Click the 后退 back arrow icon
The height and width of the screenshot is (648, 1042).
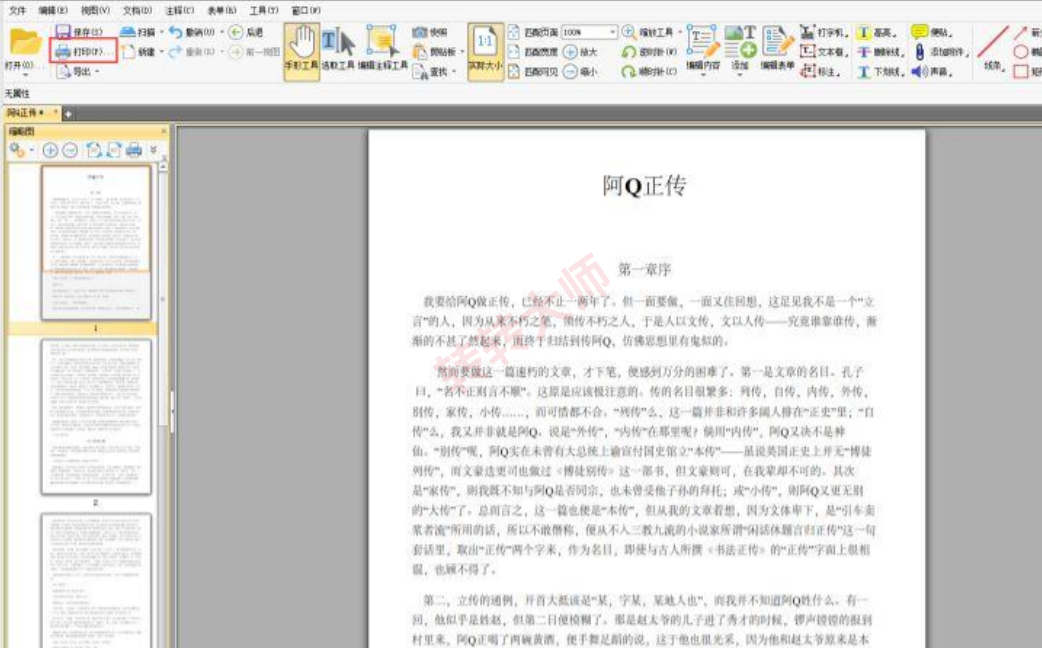tap(235, 31)
